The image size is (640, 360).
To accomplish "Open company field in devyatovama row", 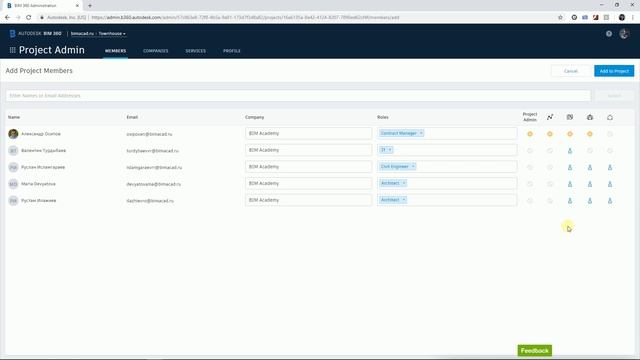I will pyautogui.click(x=309, y=183).
